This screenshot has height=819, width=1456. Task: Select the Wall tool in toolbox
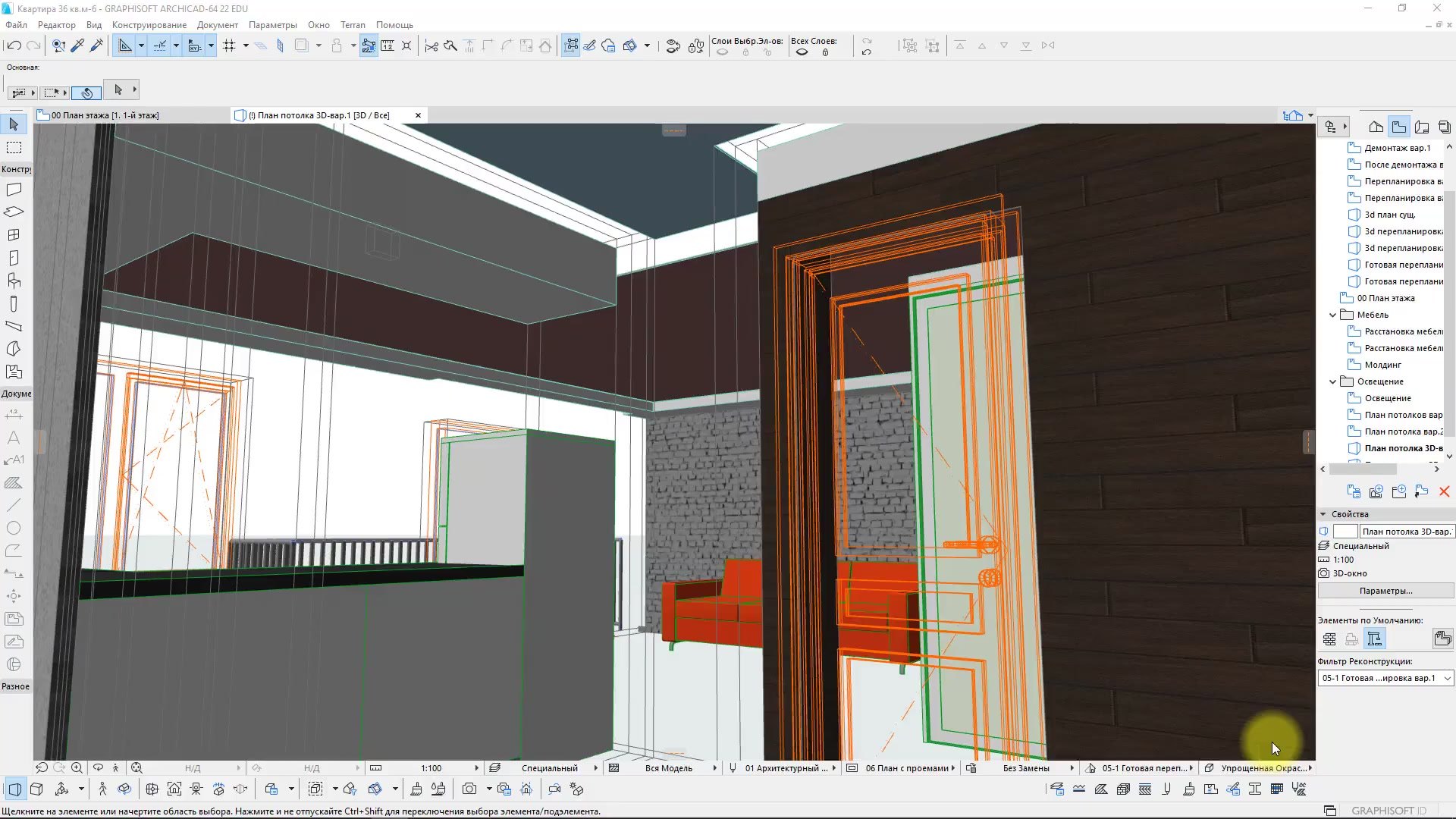tap(14, 190)
